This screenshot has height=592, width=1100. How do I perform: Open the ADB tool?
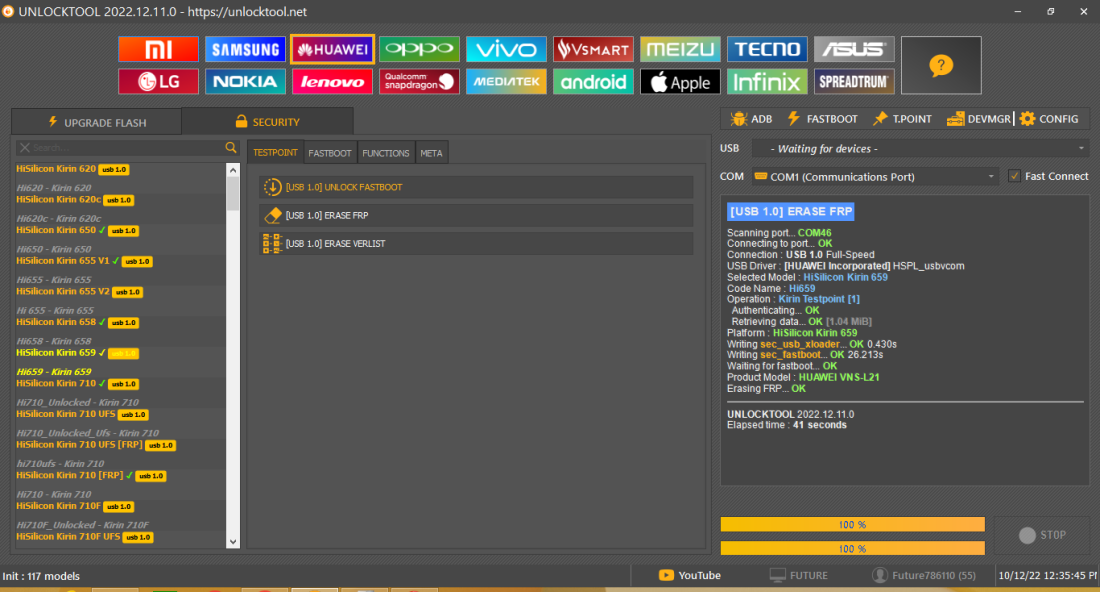[751, 119]
